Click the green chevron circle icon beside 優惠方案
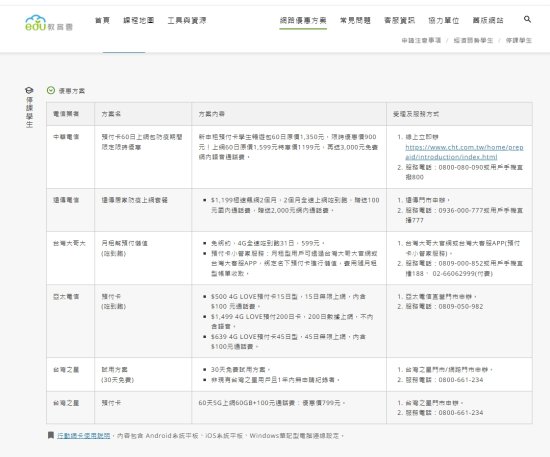This screenshot has height=457, width=550. (x=51, y=90)
